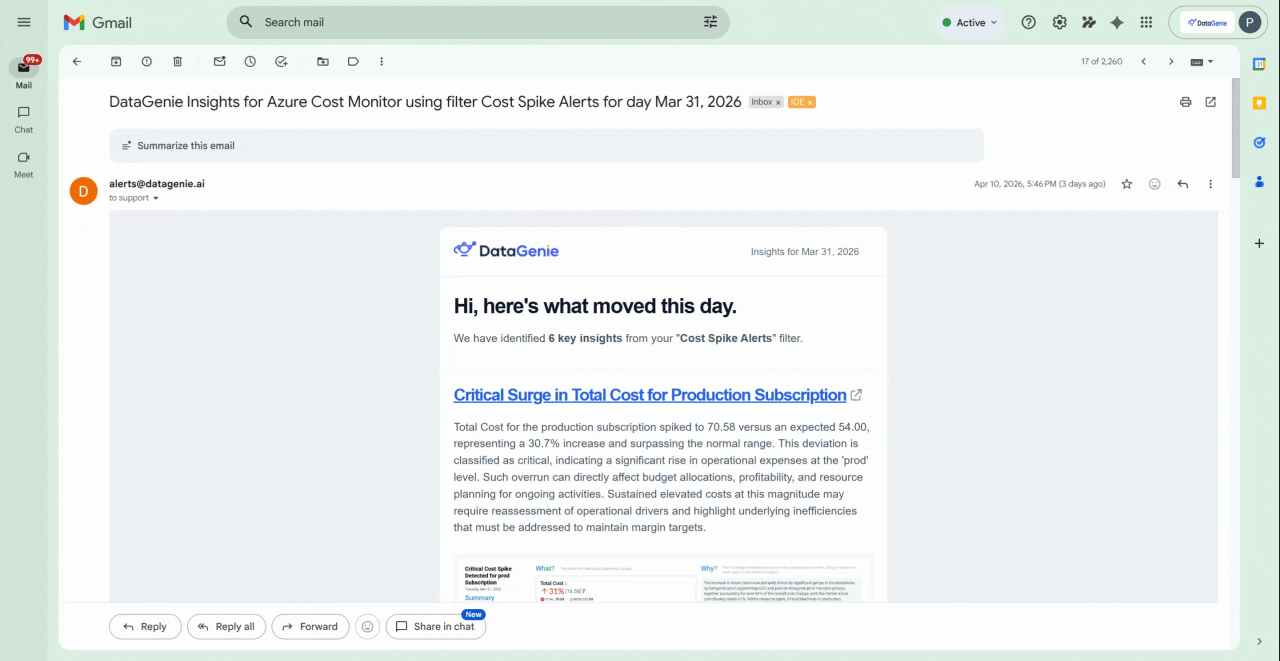Click the Forward button
The width and height of the screenshot is (1280, 661).
click(x=310, y=627)
